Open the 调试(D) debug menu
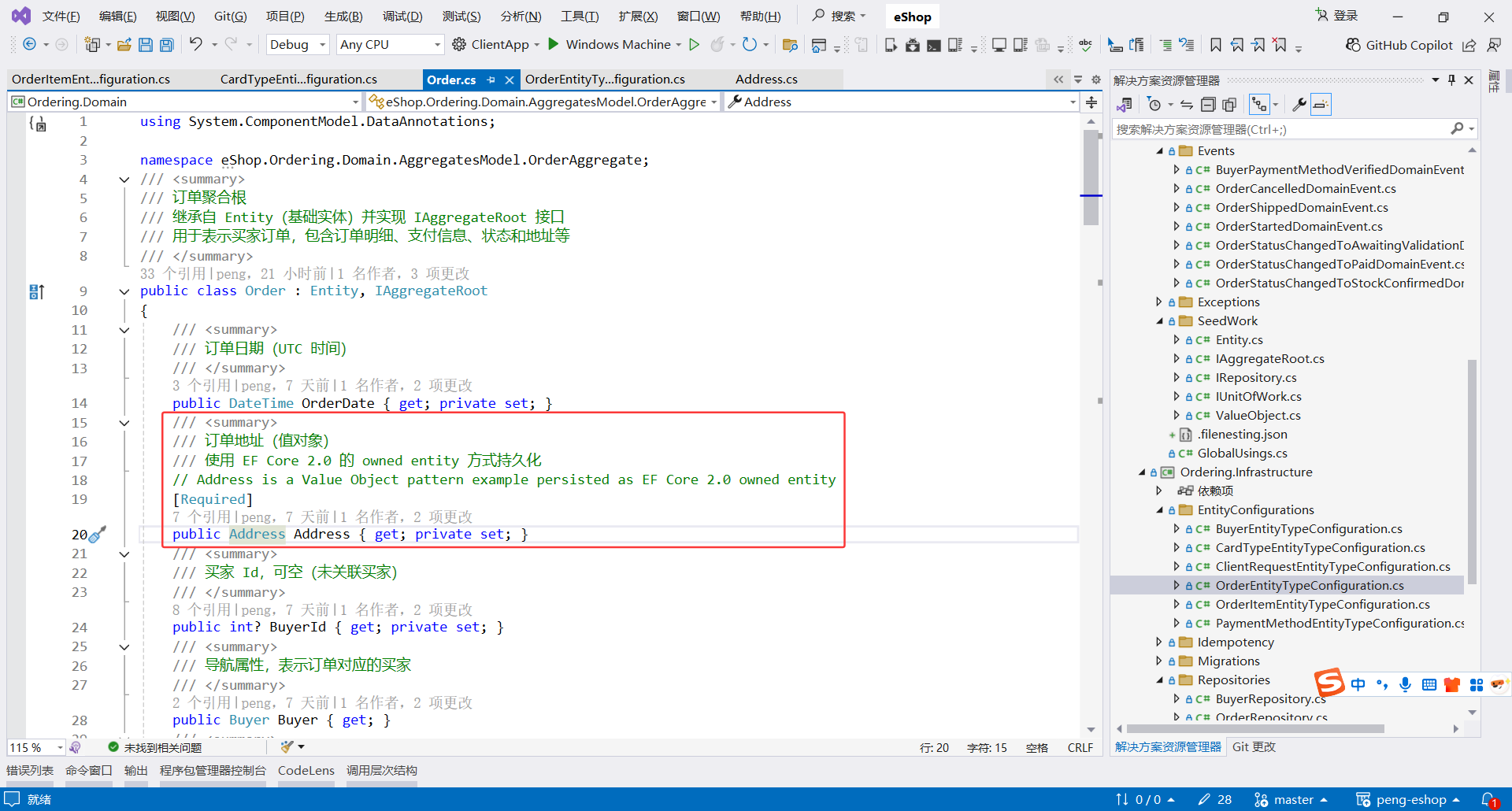1512x811 pixels. click(402, 17)
